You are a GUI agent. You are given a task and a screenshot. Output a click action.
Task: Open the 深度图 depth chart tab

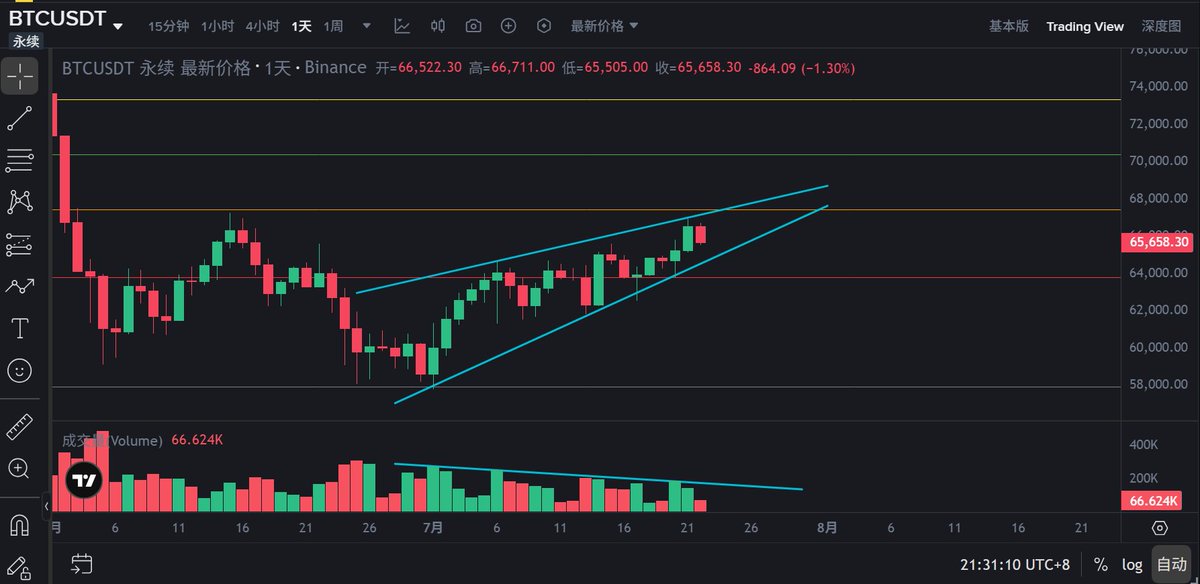click(x=1161, y=26)
